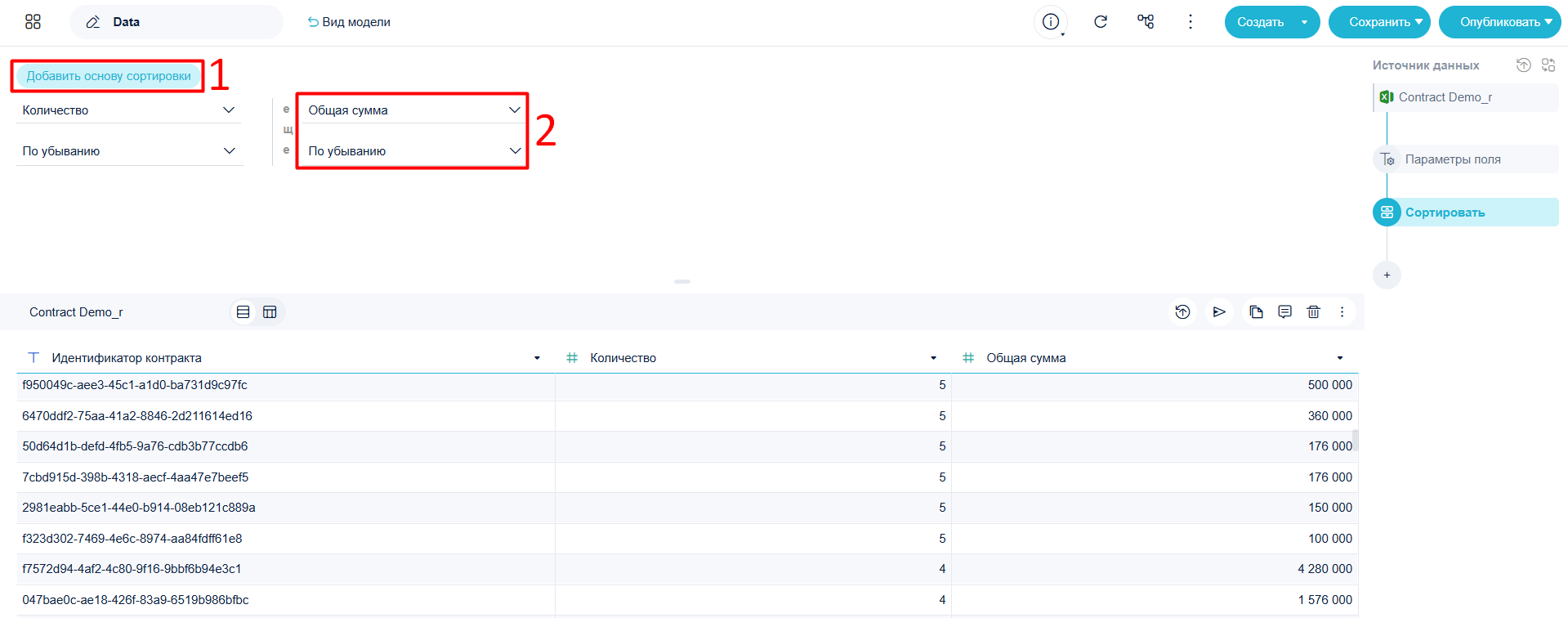Open the second По убыванию order dropdown
This screenshot has width=1568, height=618.
[x=414, y=151]
